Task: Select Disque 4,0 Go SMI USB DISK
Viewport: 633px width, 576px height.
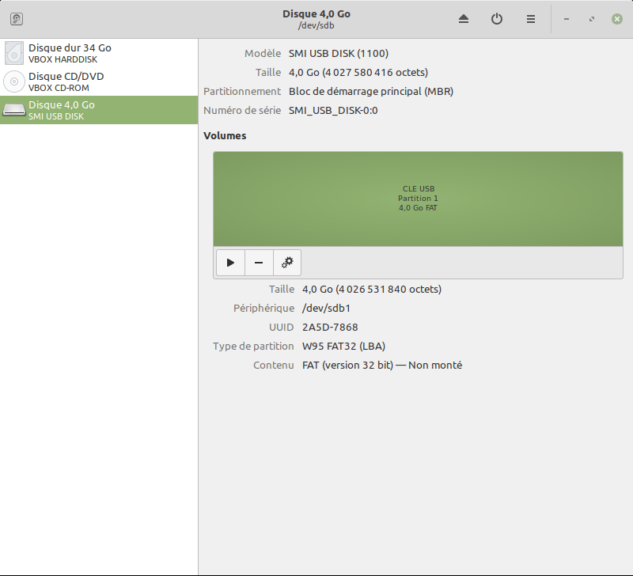Action: click(99, 110)
